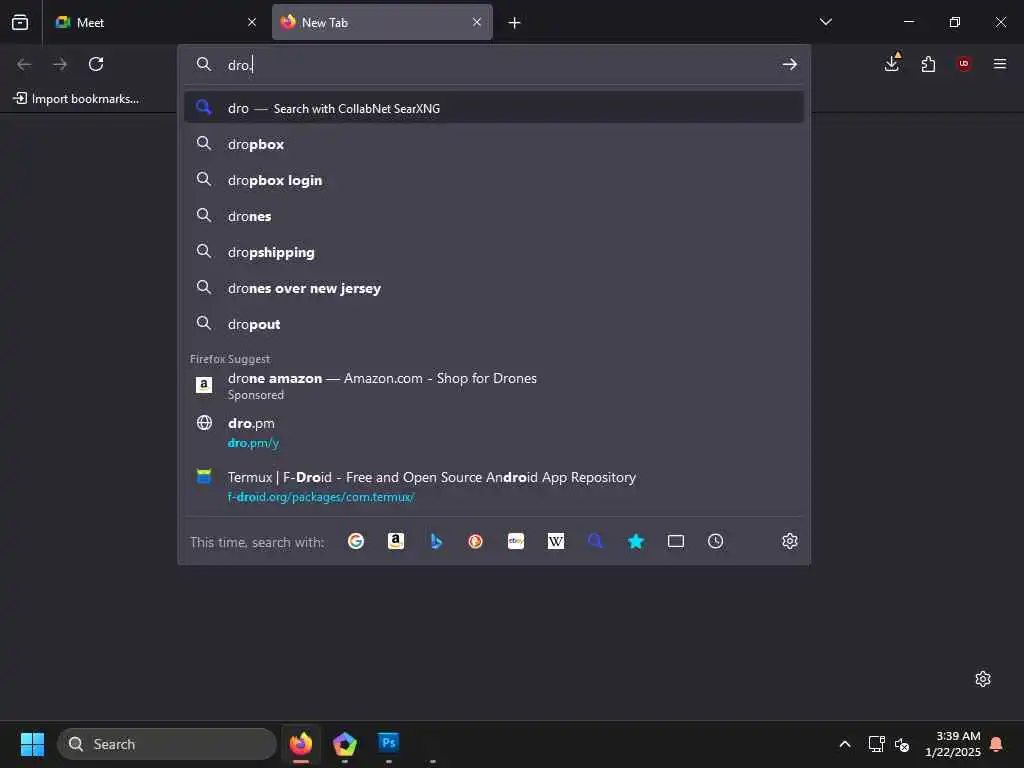Select the dropbox suggestion
Image resolution: width=1024 pixels, height=768 pixels.
click(x=494, y=144)
